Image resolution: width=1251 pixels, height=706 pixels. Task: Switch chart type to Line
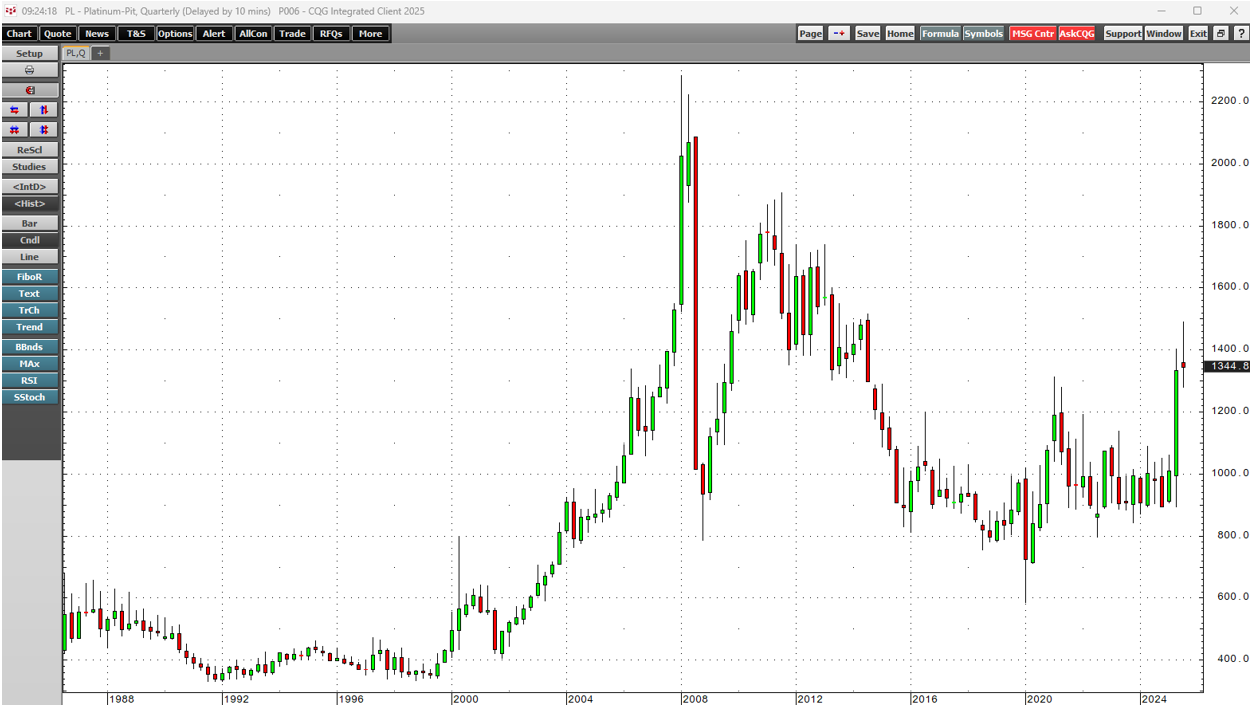click(29, 257)
